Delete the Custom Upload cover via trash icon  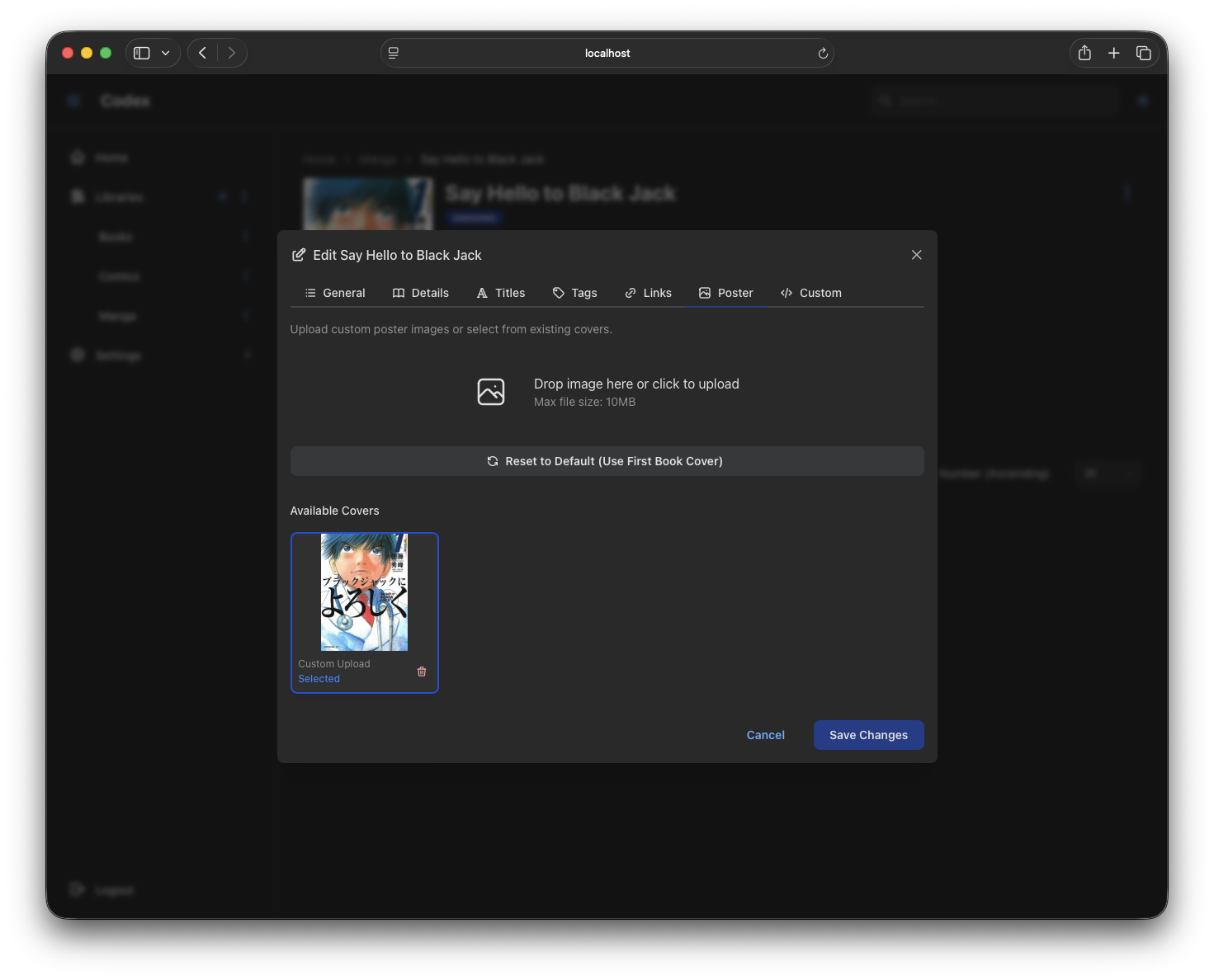point(422,671)
